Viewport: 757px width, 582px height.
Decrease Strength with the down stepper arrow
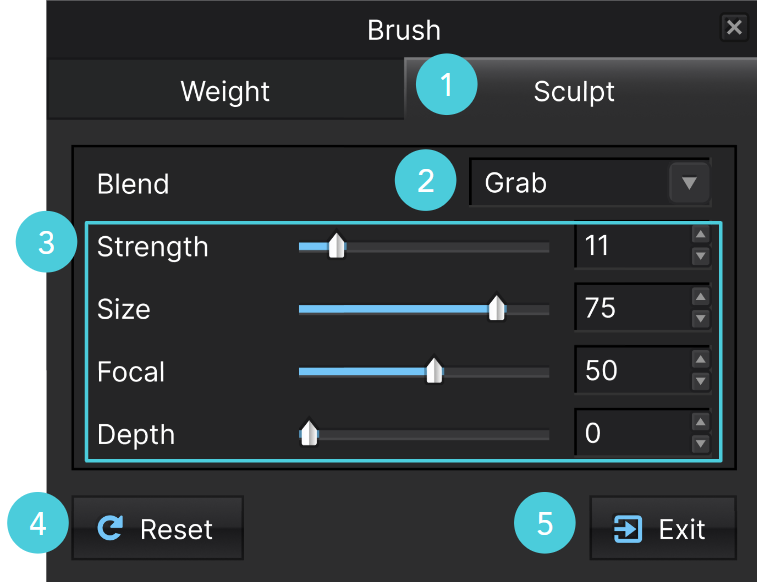(701, 256)
